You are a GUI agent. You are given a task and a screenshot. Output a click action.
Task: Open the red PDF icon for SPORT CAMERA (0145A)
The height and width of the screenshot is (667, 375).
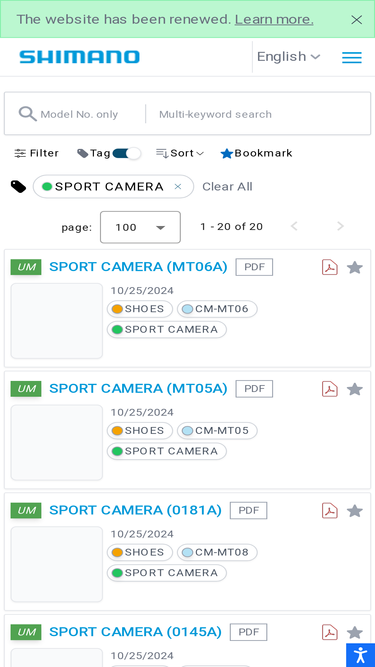(330, 633)
